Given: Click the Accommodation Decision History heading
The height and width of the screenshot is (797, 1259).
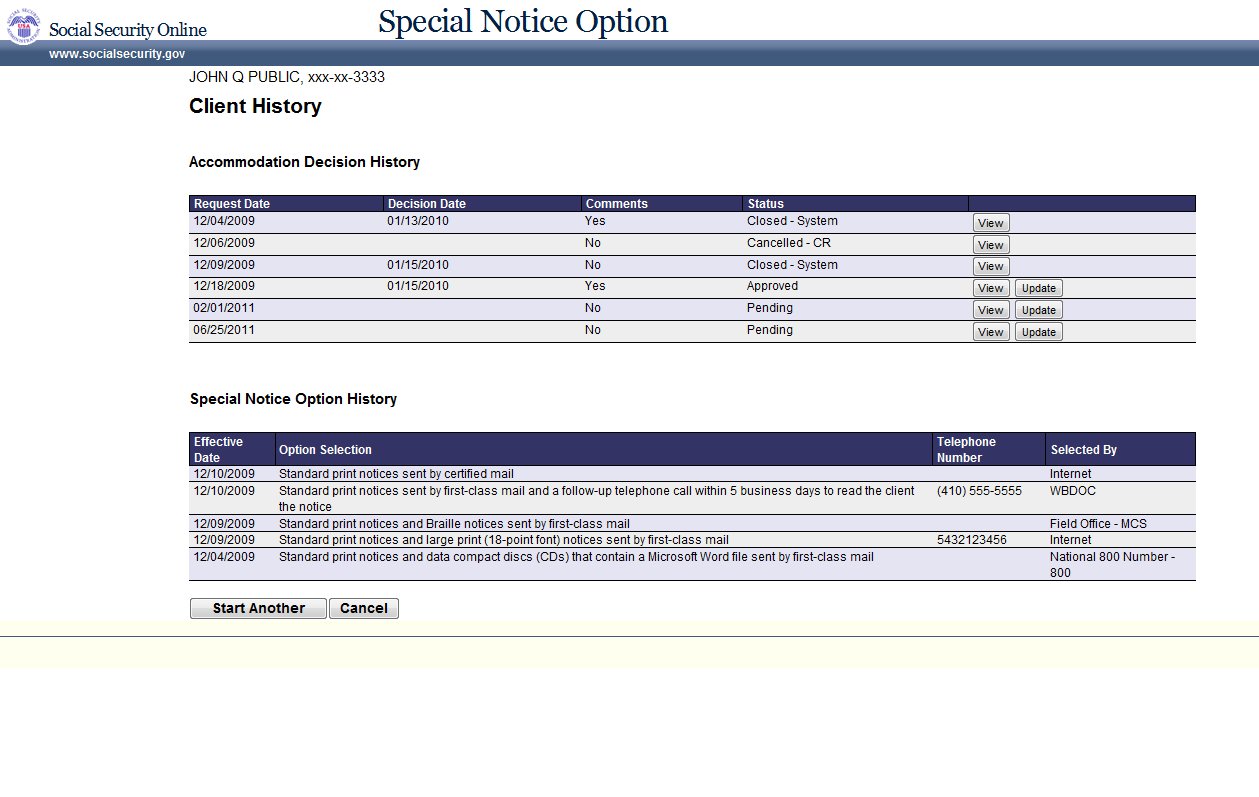Looking at the screenshot, I should point(304,162).
